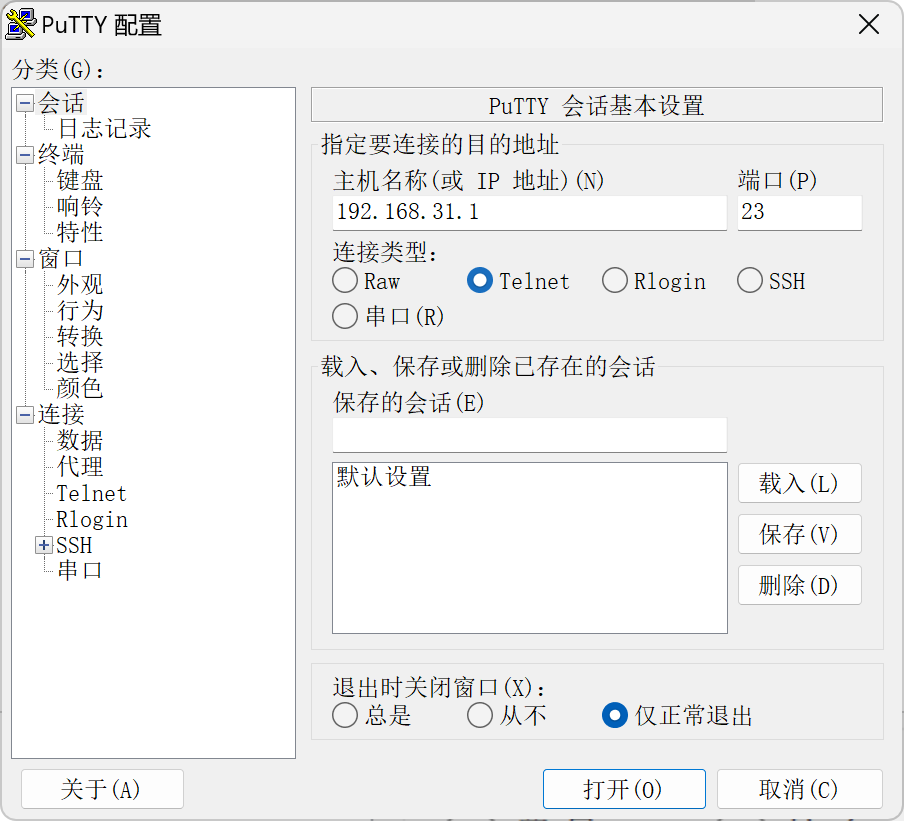Open 颜色 color settings in tree
This screenshot has width=904, height=821.
coord(80,389)
